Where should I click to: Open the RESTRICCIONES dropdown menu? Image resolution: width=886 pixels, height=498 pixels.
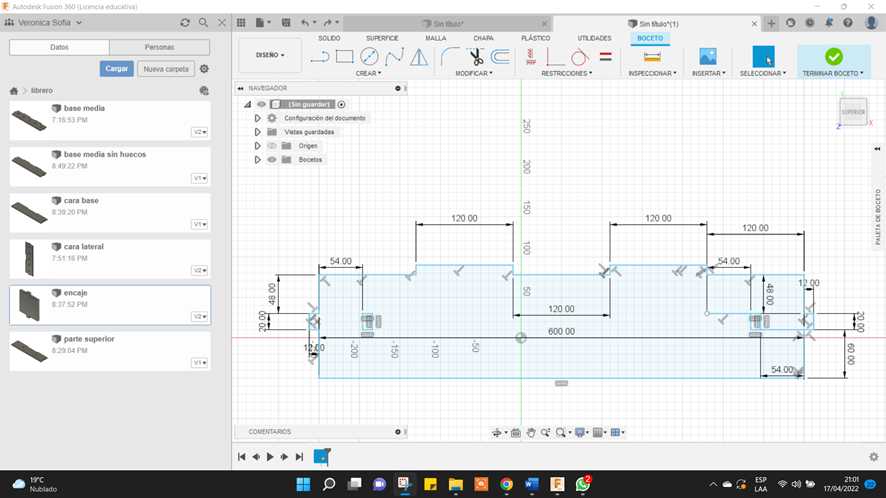coord(567,73)
